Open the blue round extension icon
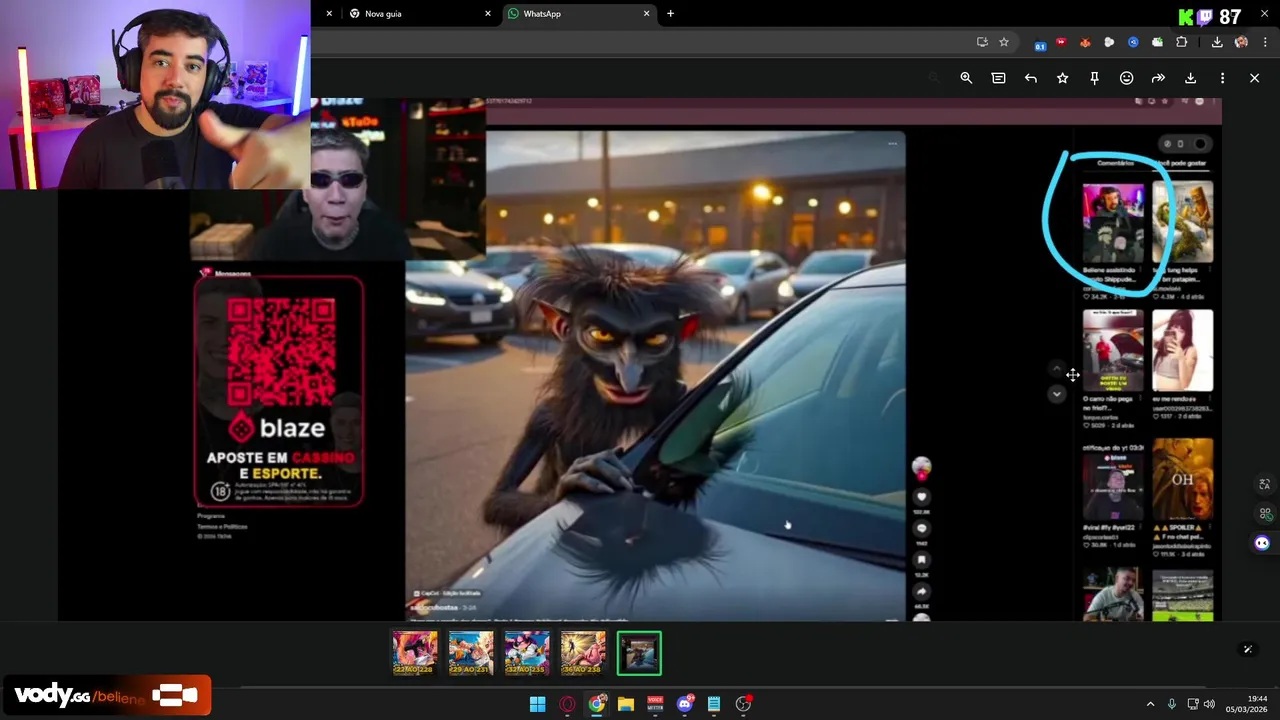 tap(1133, 42)
